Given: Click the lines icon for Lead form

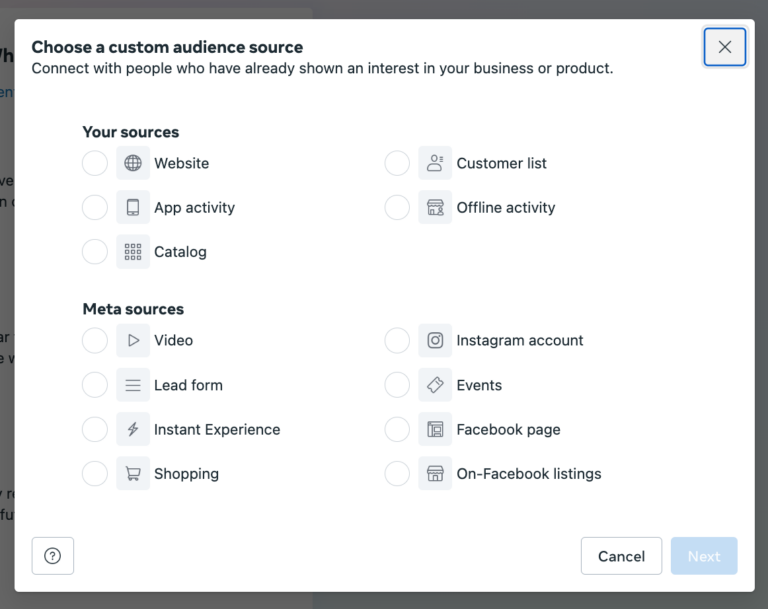Looking at the screenshot, I should point(133,385).
